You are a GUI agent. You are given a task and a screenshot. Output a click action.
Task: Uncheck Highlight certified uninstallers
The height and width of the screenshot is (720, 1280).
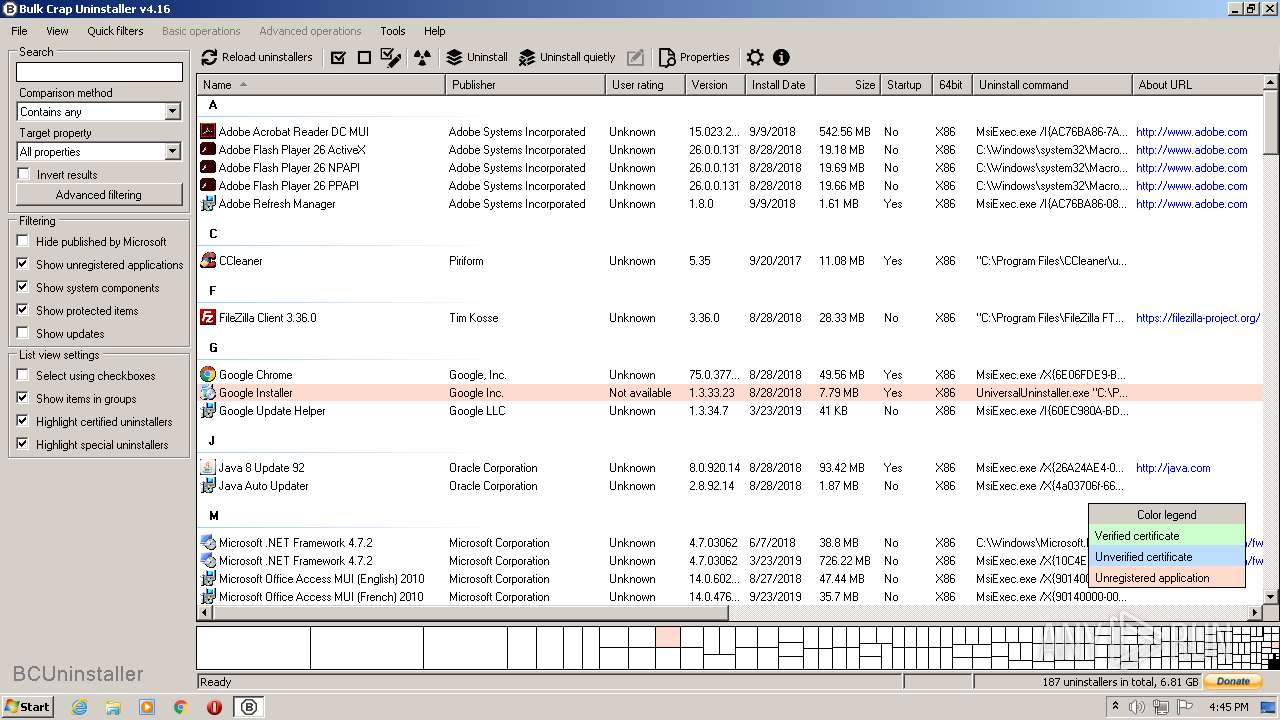(x=23, y=421)
